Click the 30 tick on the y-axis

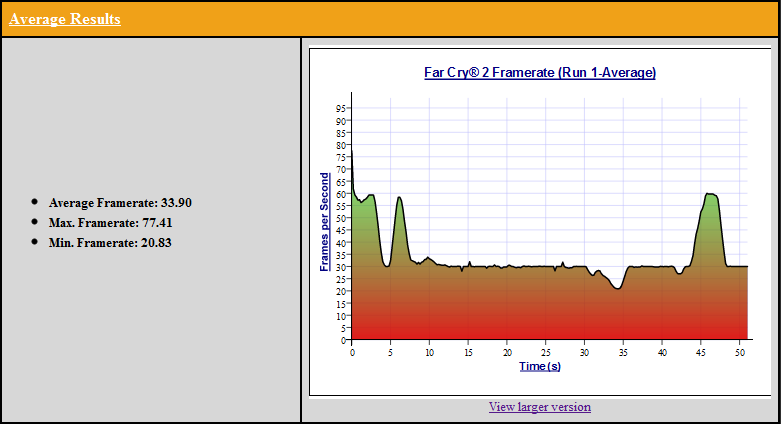pyautogui.click(x=341, y=267)
